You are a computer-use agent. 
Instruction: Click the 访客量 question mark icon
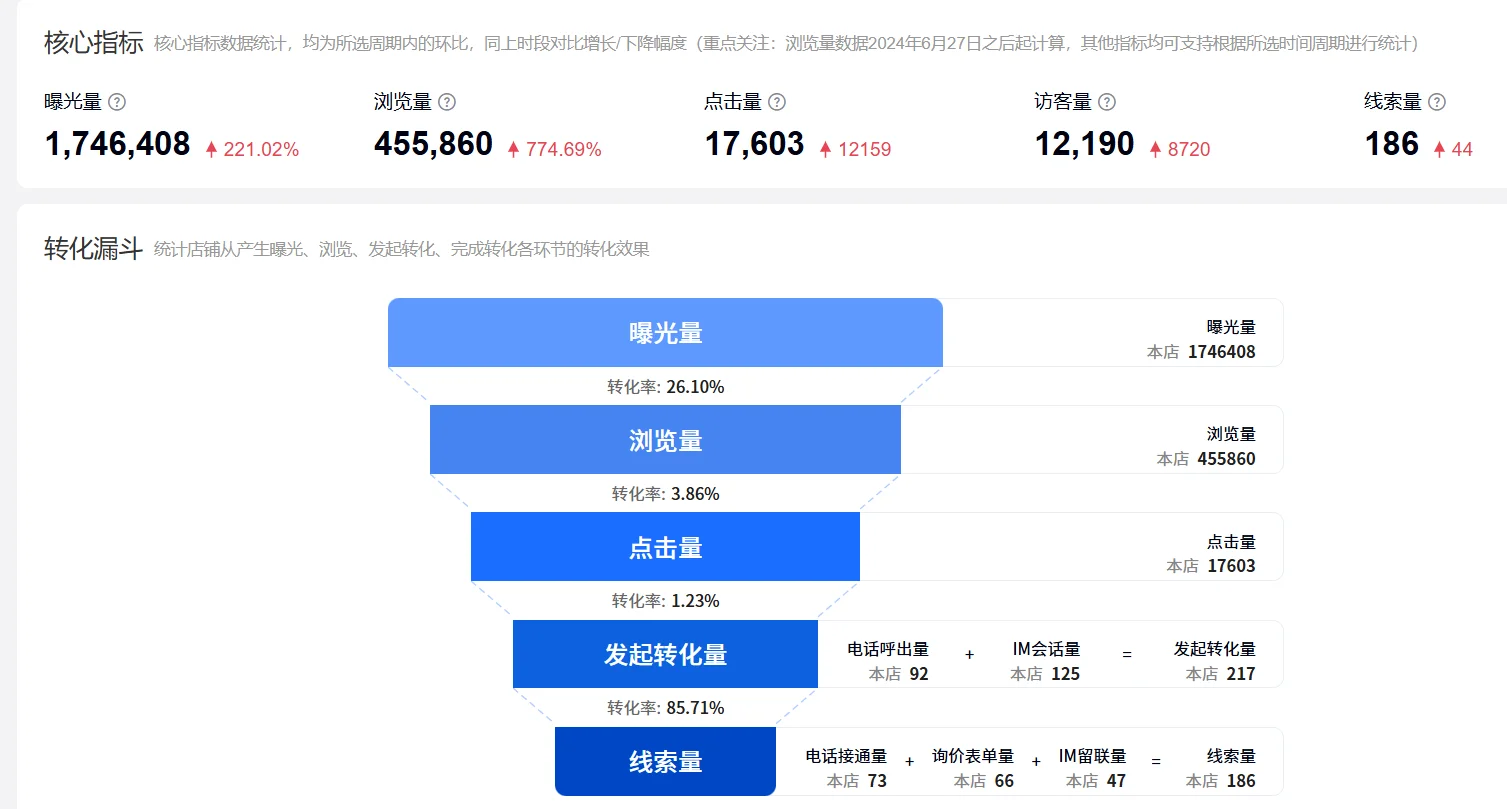point(1105,100)
